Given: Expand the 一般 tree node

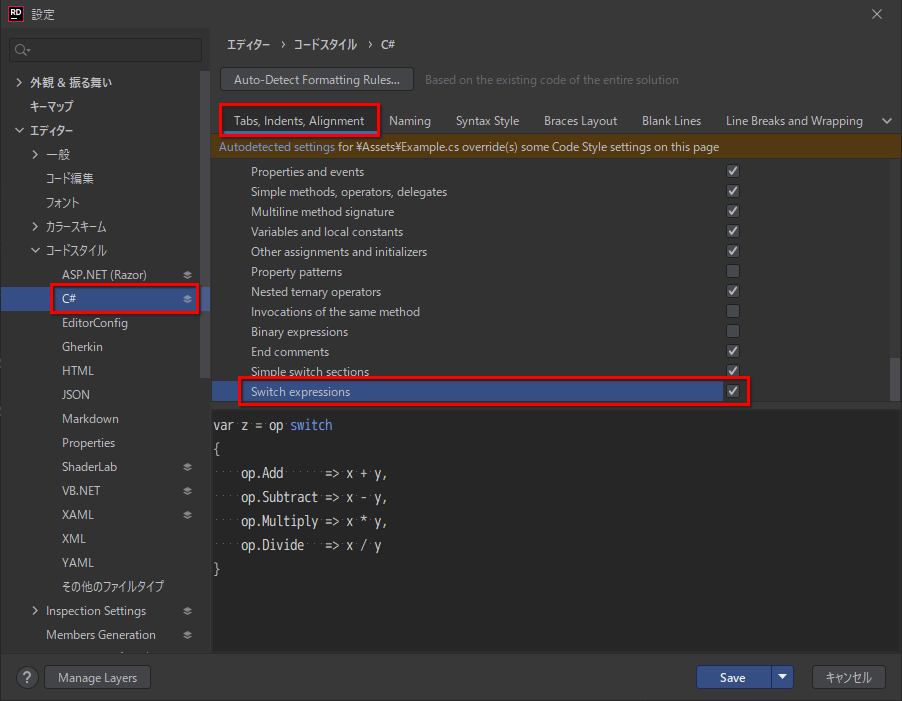Looking at the screenshot, I should point(35,155).
